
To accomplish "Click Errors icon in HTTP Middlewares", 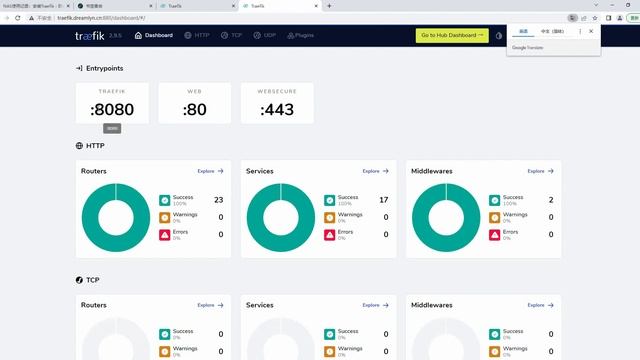I will coord(494,235).
